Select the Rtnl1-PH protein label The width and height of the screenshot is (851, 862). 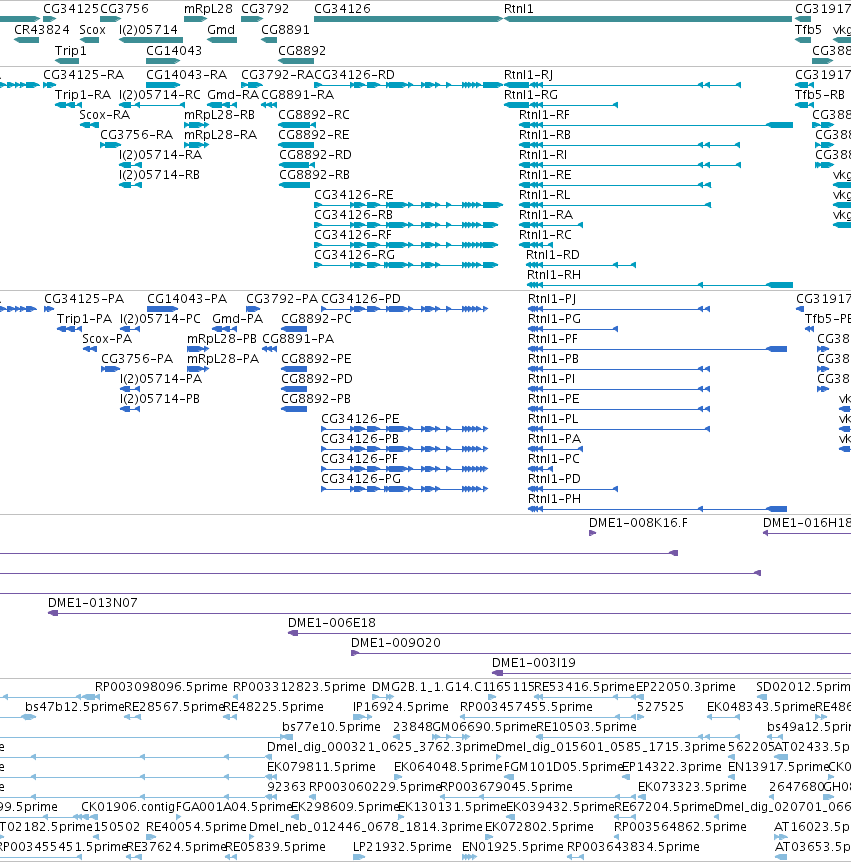554,499
